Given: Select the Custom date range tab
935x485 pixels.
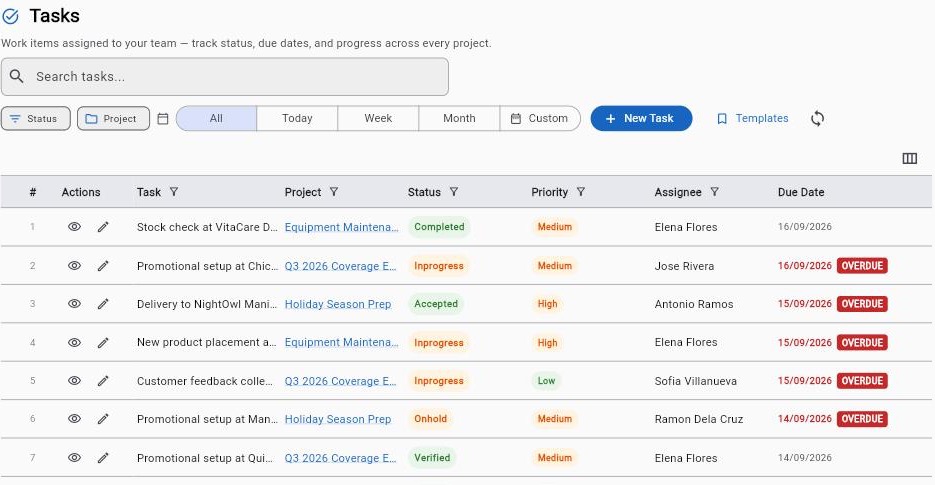Looking at the screenshot, I should pyautogui.click(x=540, y=118).
